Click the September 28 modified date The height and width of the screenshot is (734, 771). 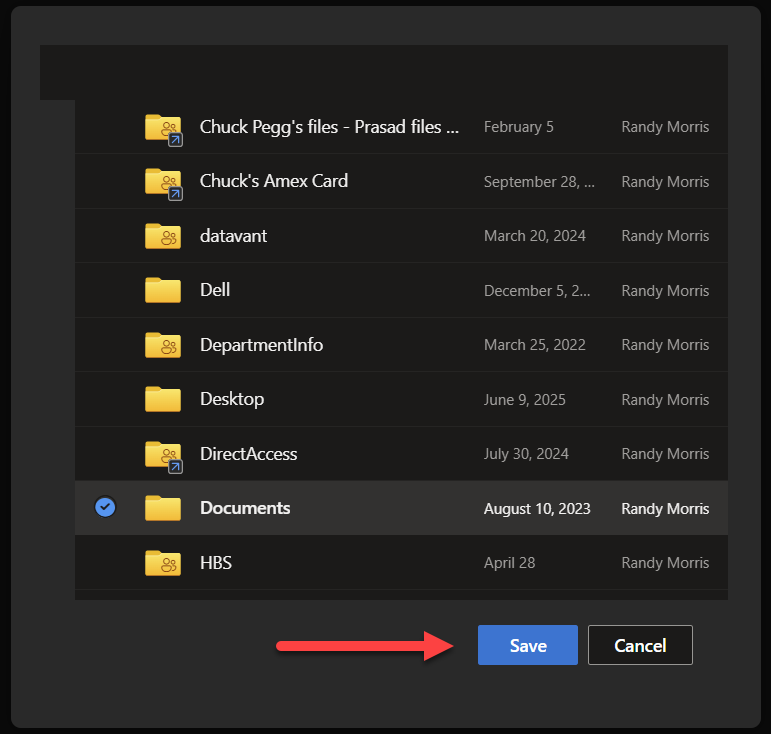pyautogui.click(x=539, y=182)
